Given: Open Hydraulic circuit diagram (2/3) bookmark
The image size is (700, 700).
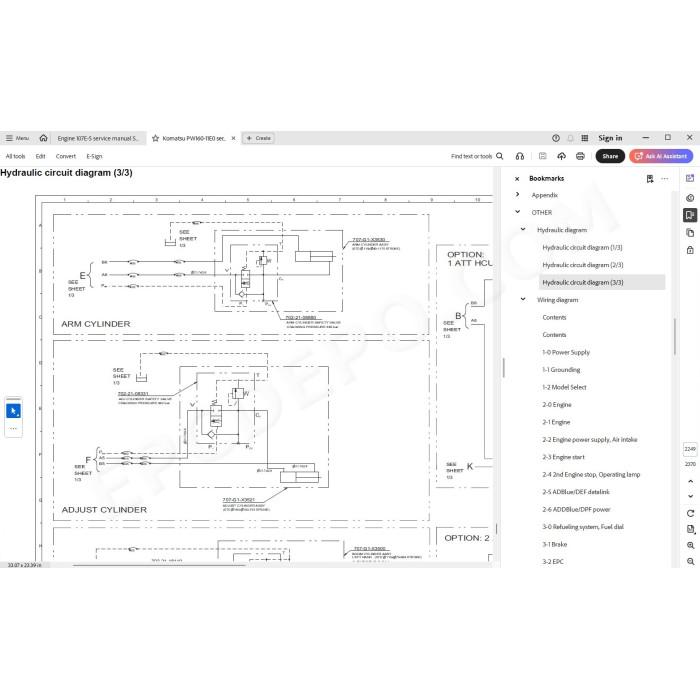Looking at the screenshot, I should tap(582, 265).
